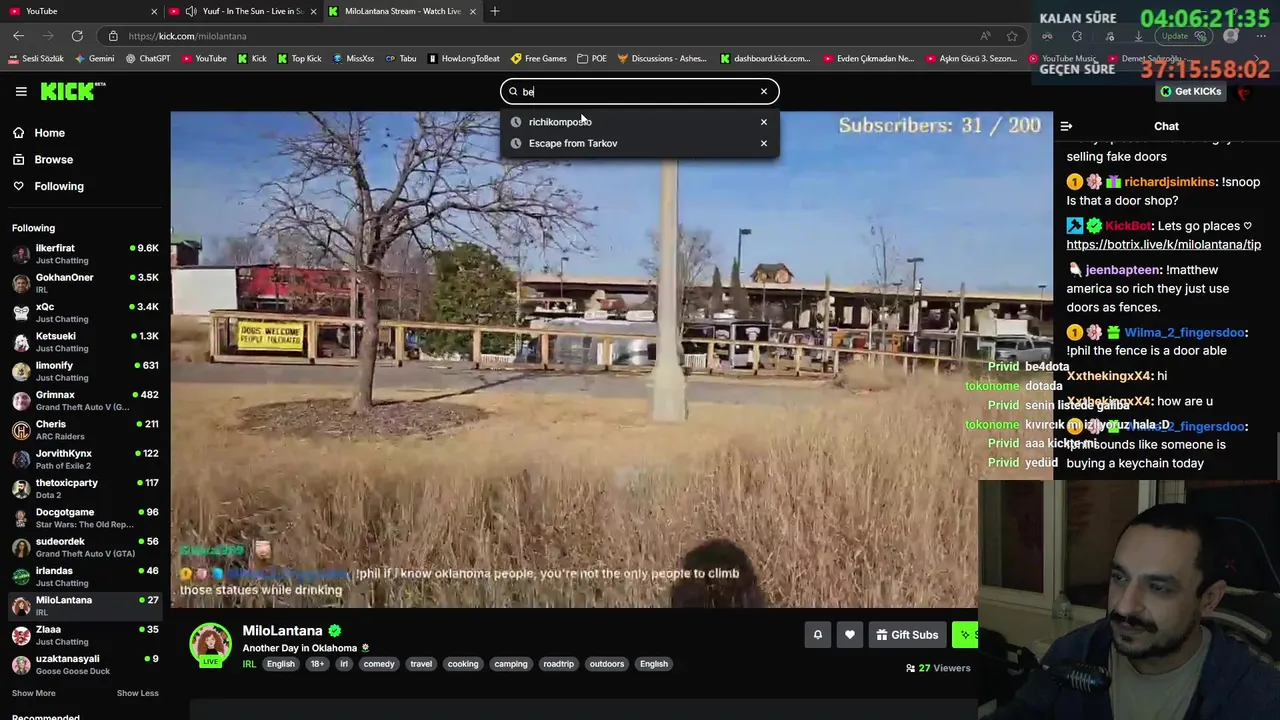Open Browse in the sidebar

pyautogui.click(x=42, y=159)
